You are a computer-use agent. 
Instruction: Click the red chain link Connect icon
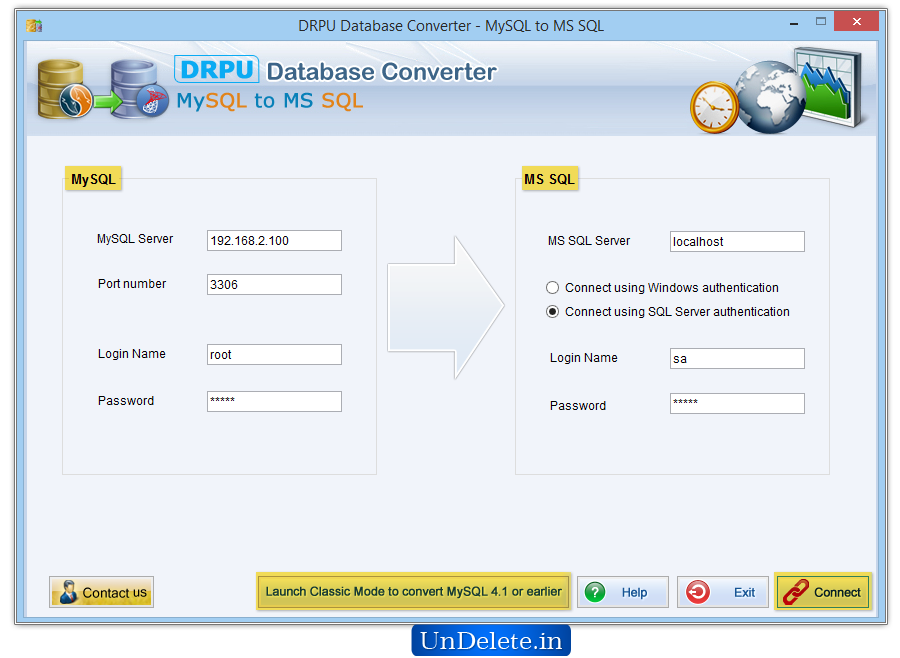796,592
